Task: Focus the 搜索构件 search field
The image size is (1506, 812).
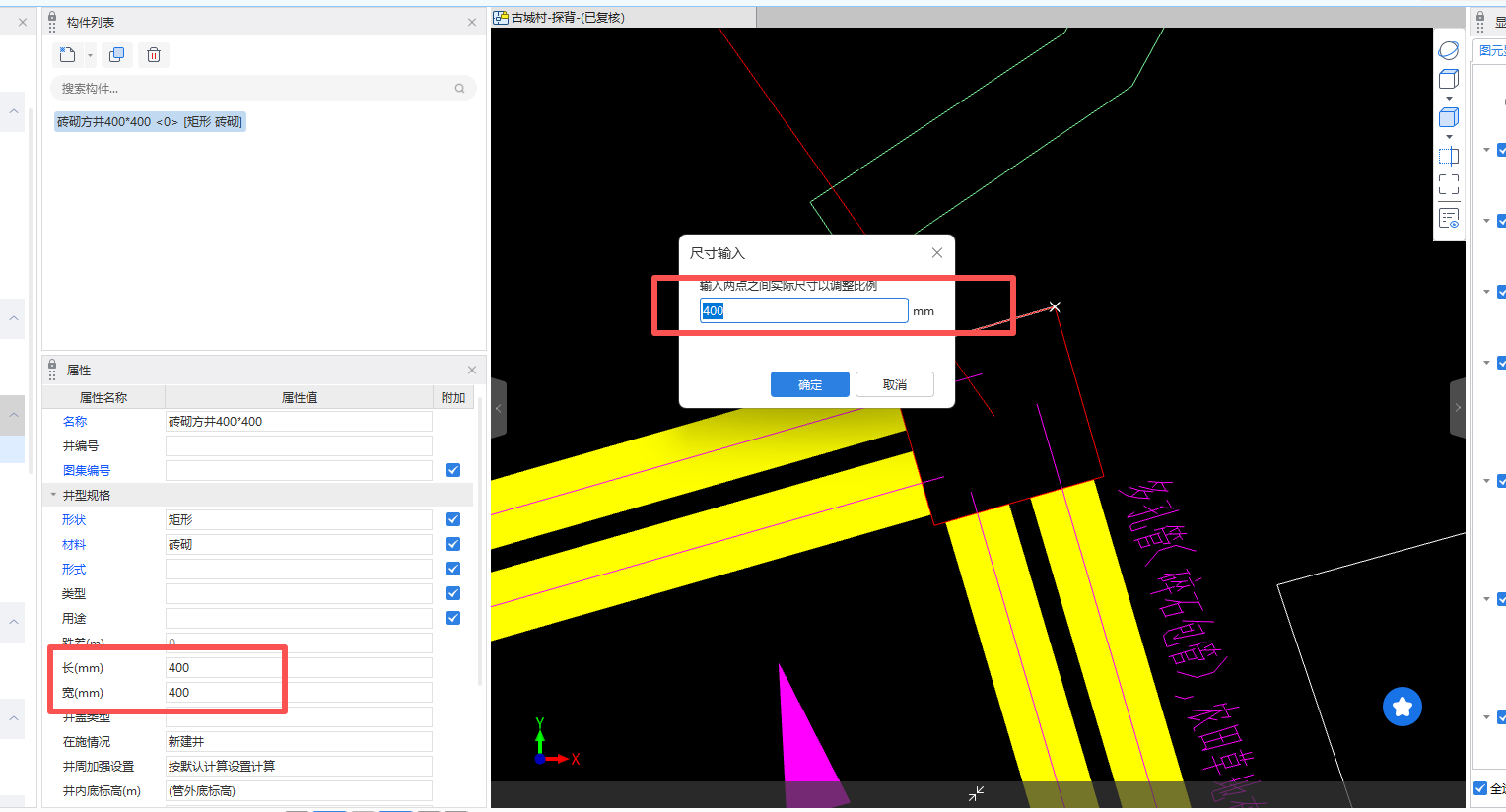Action: coord(263,89)
